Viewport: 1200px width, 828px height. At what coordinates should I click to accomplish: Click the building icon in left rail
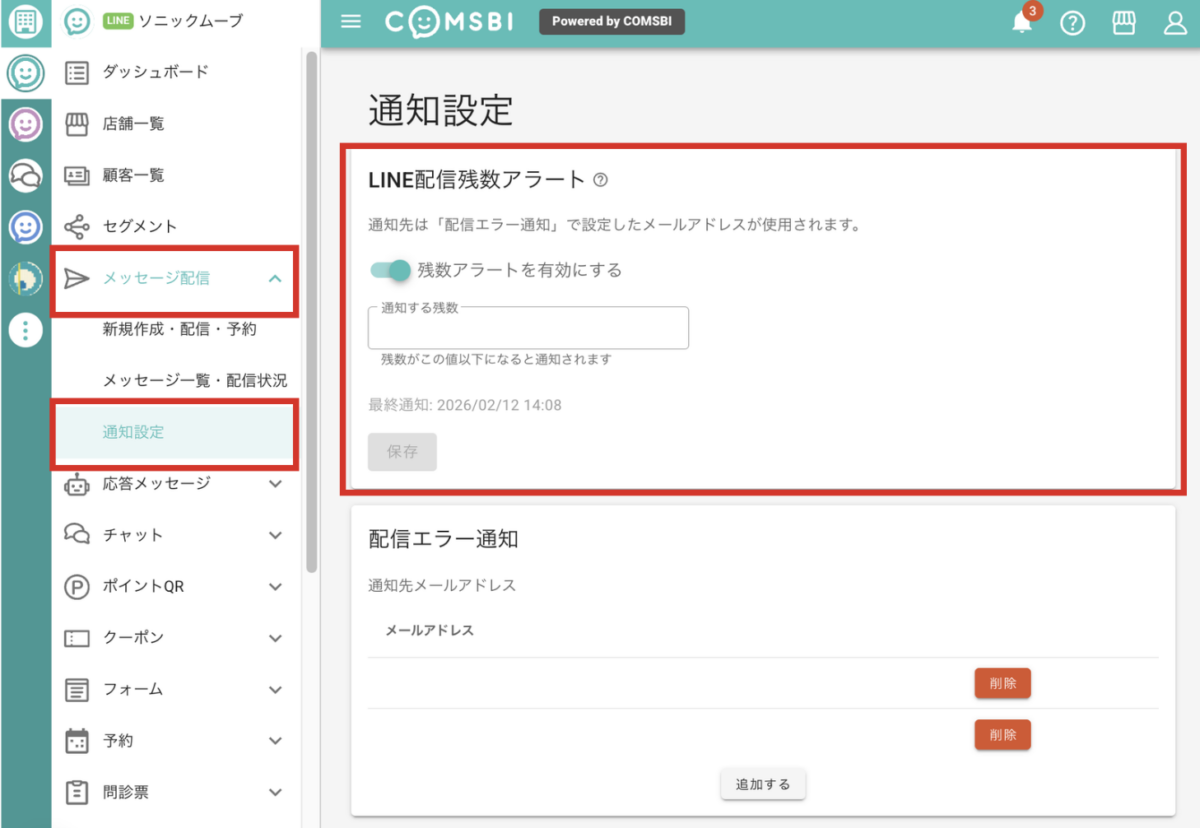click(25, 22)
